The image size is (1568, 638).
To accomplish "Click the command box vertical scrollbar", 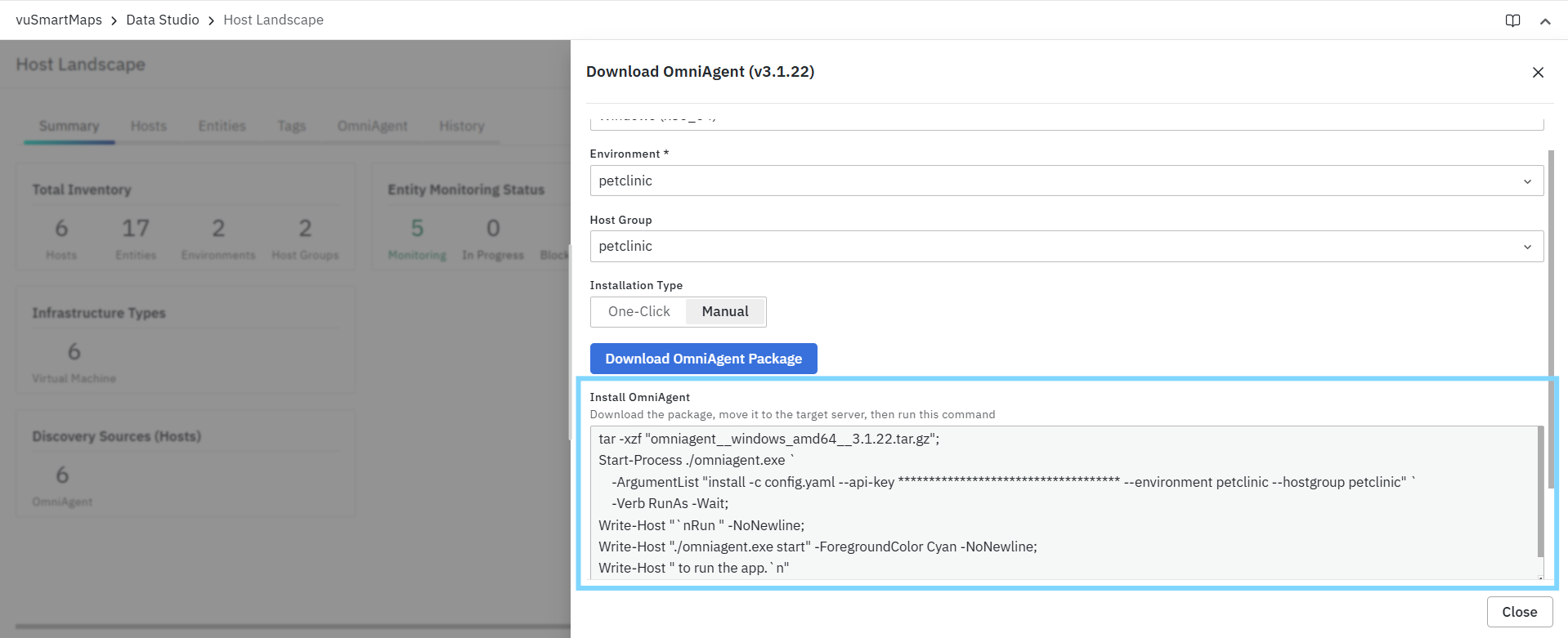I will pos(1540,490).
